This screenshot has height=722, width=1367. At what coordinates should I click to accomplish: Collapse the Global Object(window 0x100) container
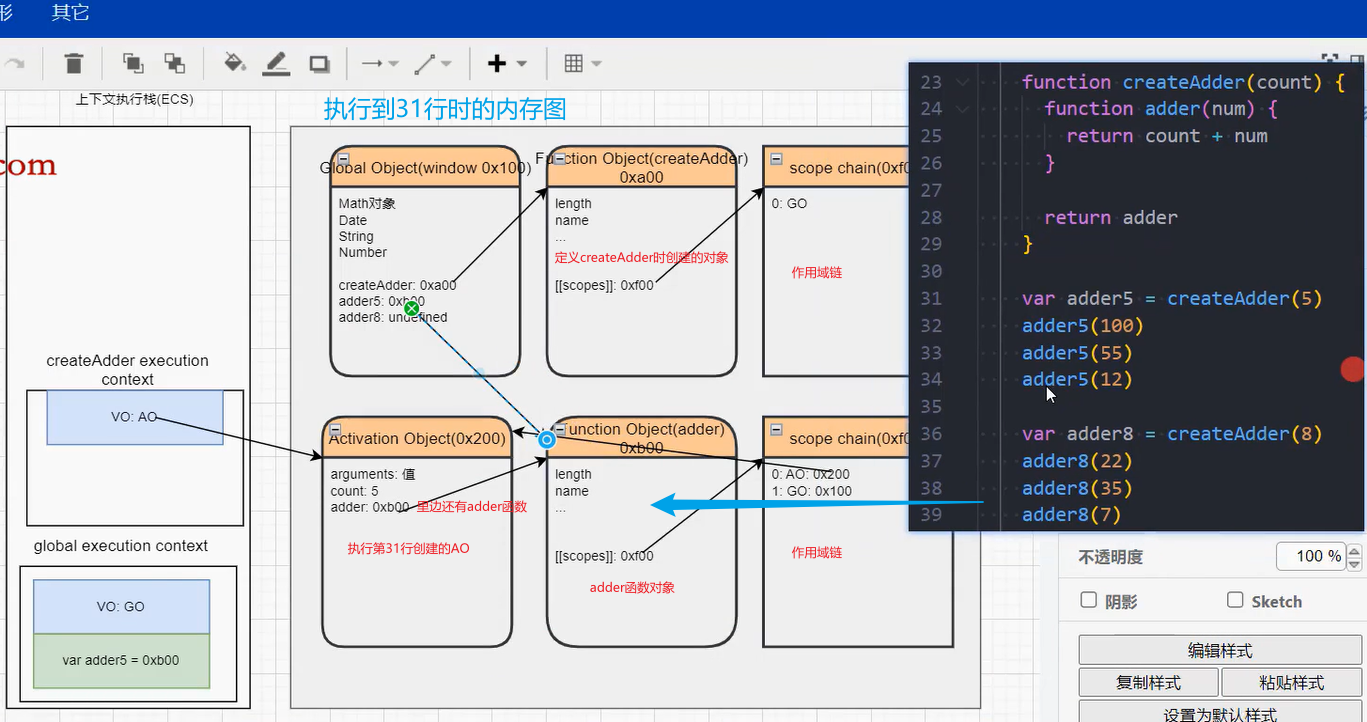coord(343,159)
